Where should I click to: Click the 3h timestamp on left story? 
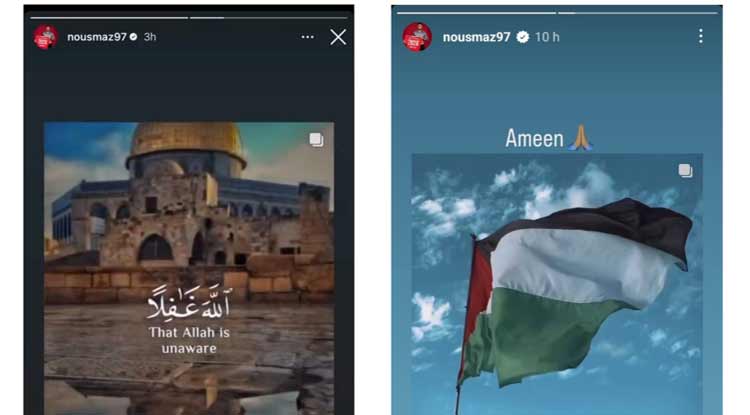[x=150, y=37]
